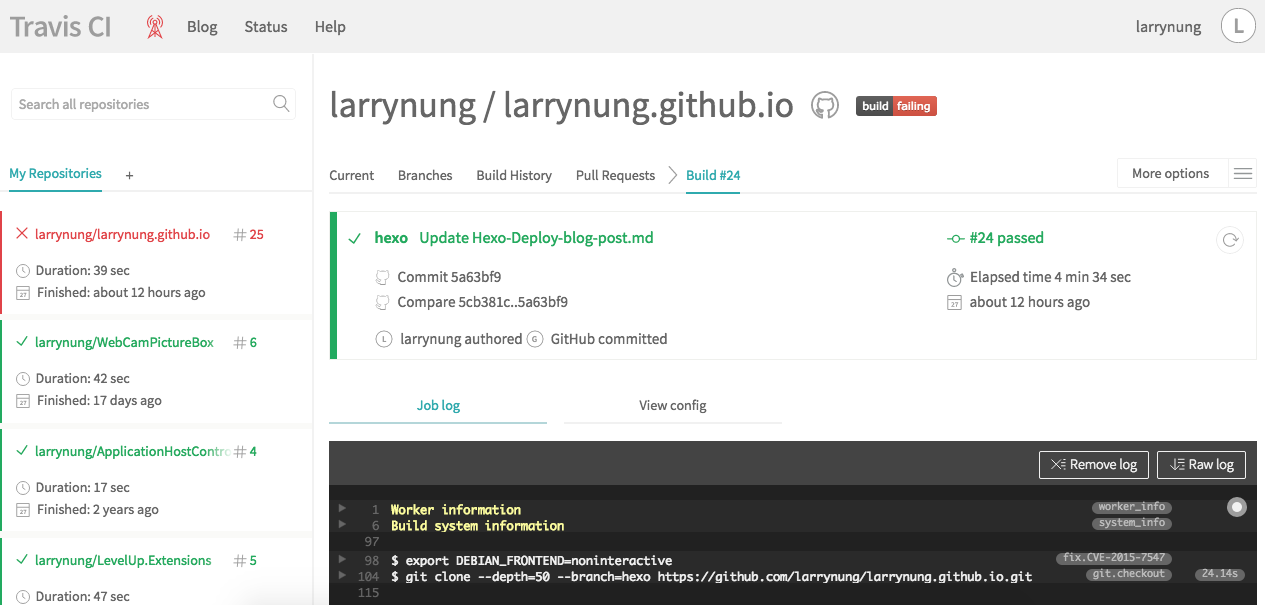
Task: Click the Update Hexo-Deploy-blog-post.md commit title
Action: [x=536, y=238]
